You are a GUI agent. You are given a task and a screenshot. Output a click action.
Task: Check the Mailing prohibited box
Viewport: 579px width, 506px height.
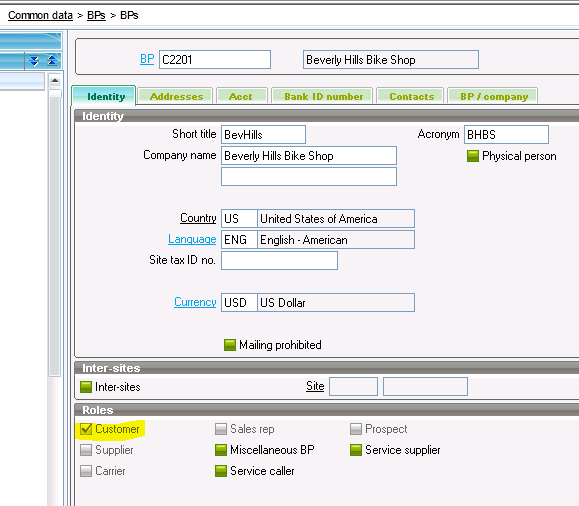[x=230, y=345]
